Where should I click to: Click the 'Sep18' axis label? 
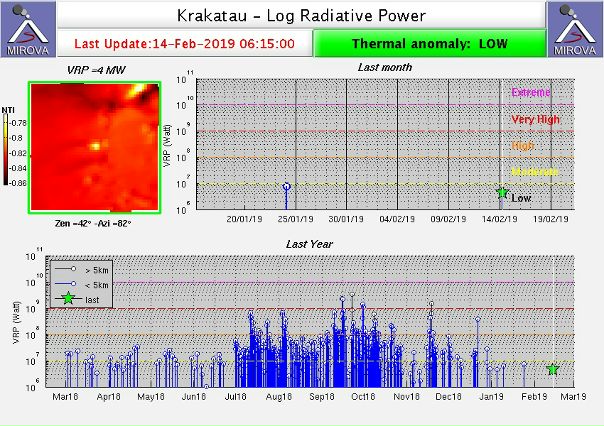point(322,397)
